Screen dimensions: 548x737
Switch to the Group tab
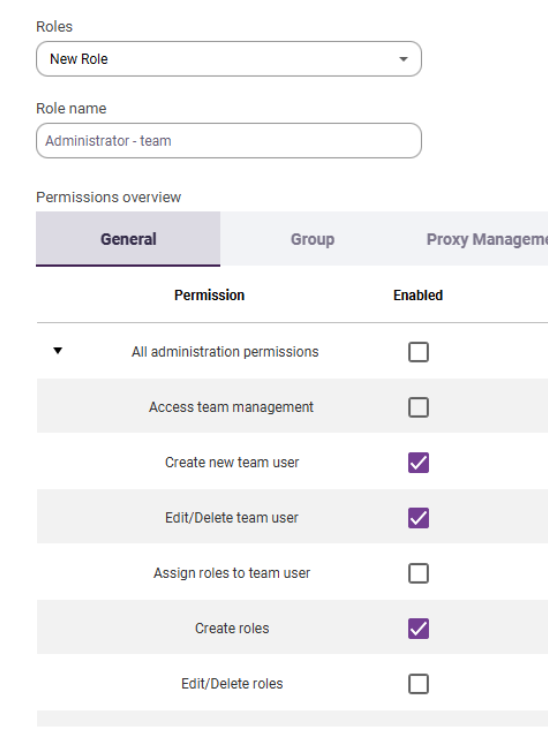point(313,239)
